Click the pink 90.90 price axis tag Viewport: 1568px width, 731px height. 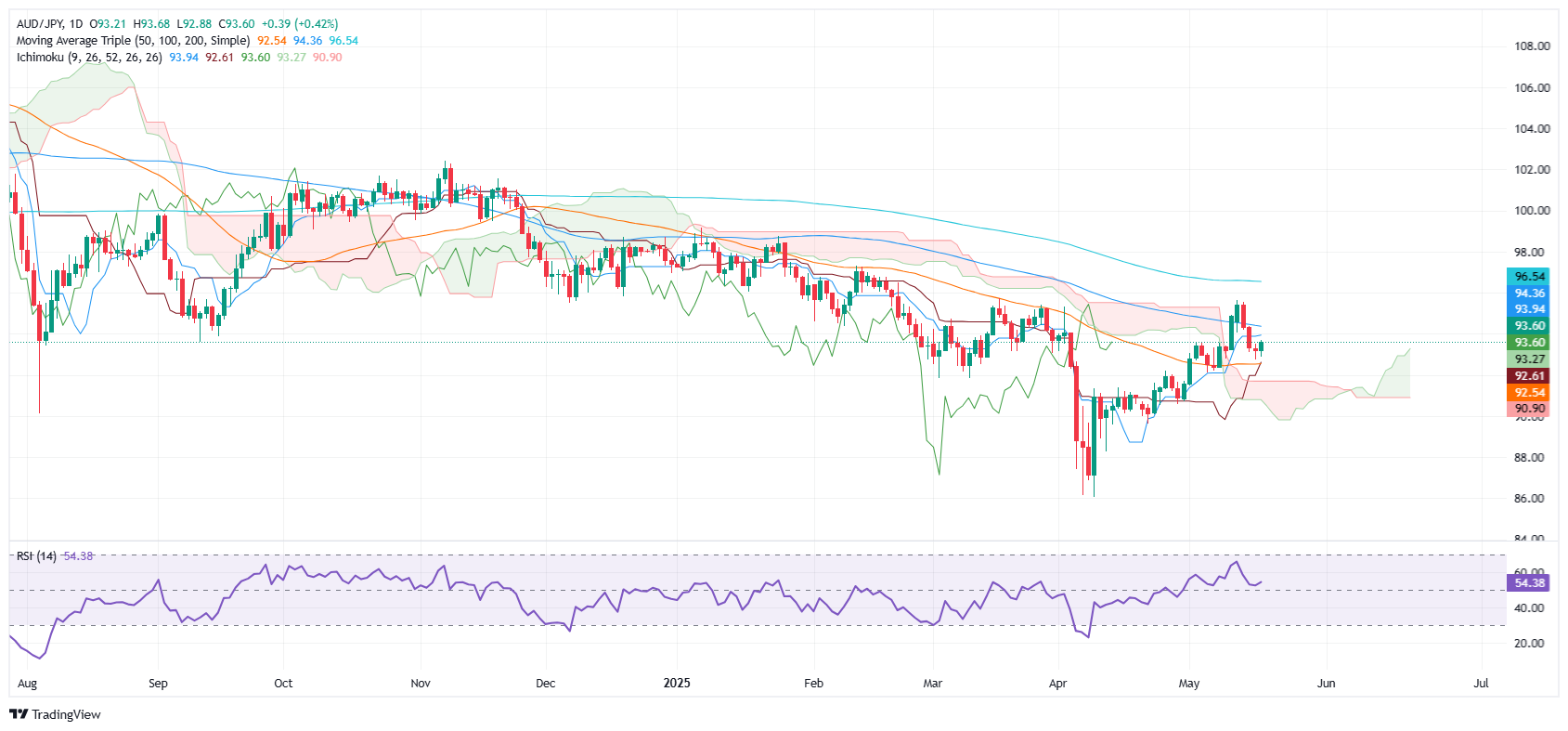tap(1529, 409)
